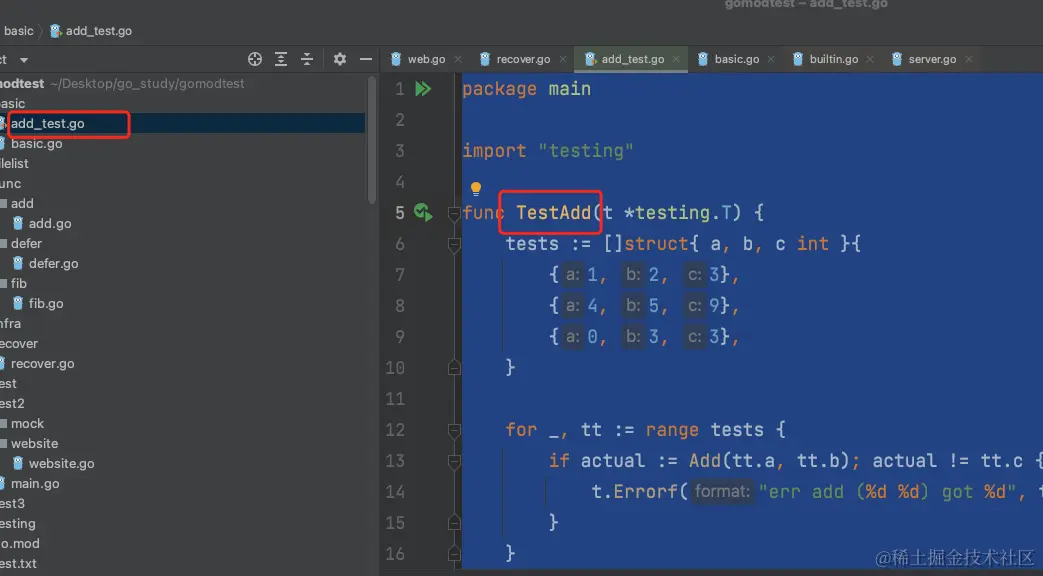Run package tests with the line 1 double-arrow icon
The width and height of the screenshot is (1043, 576).
tap(423, 88)
